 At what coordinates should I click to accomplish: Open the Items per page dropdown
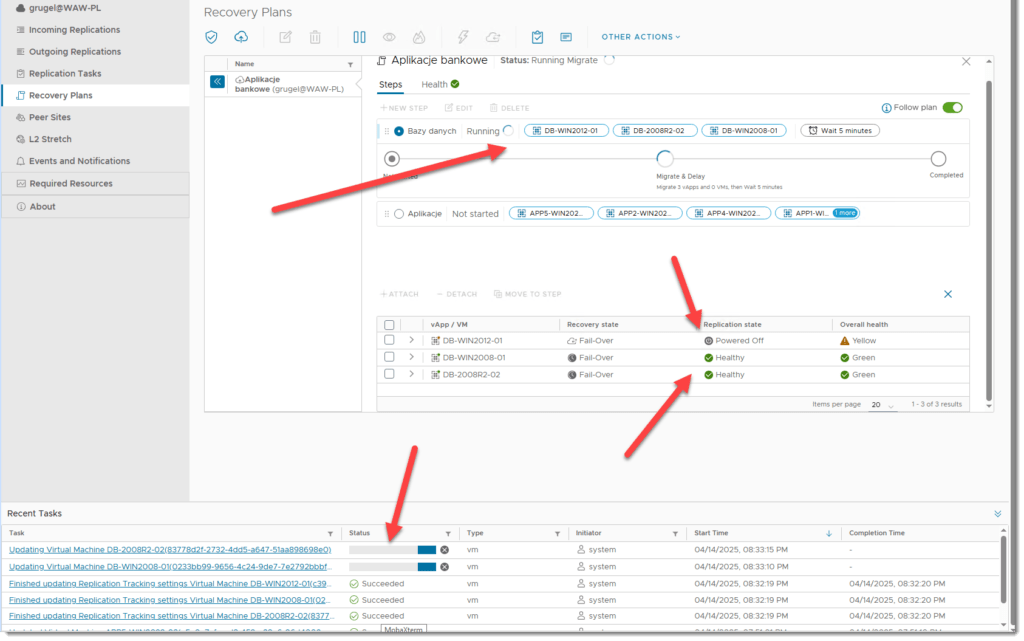[x=880, y=404]
